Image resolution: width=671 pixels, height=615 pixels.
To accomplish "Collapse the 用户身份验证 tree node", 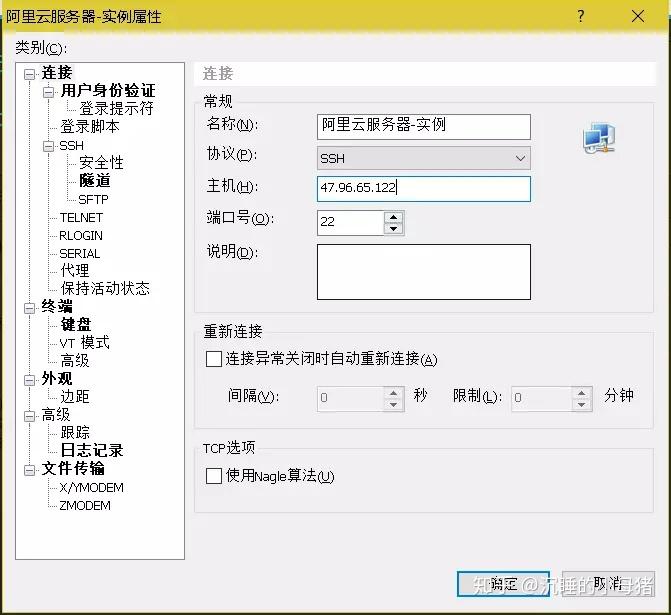I will click(48, 92).
